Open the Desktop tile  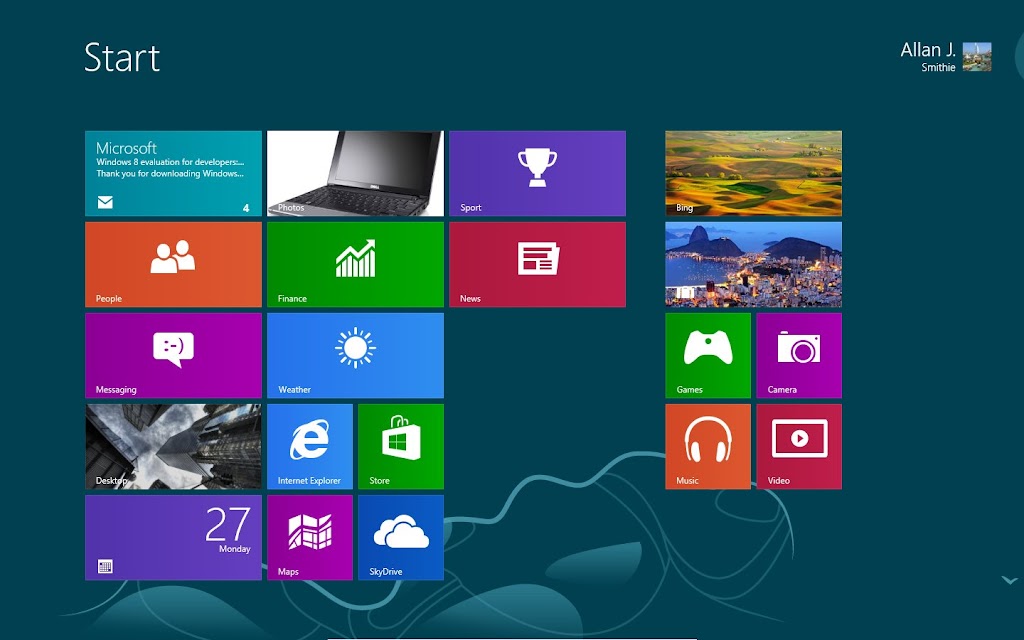click(173, 447)
